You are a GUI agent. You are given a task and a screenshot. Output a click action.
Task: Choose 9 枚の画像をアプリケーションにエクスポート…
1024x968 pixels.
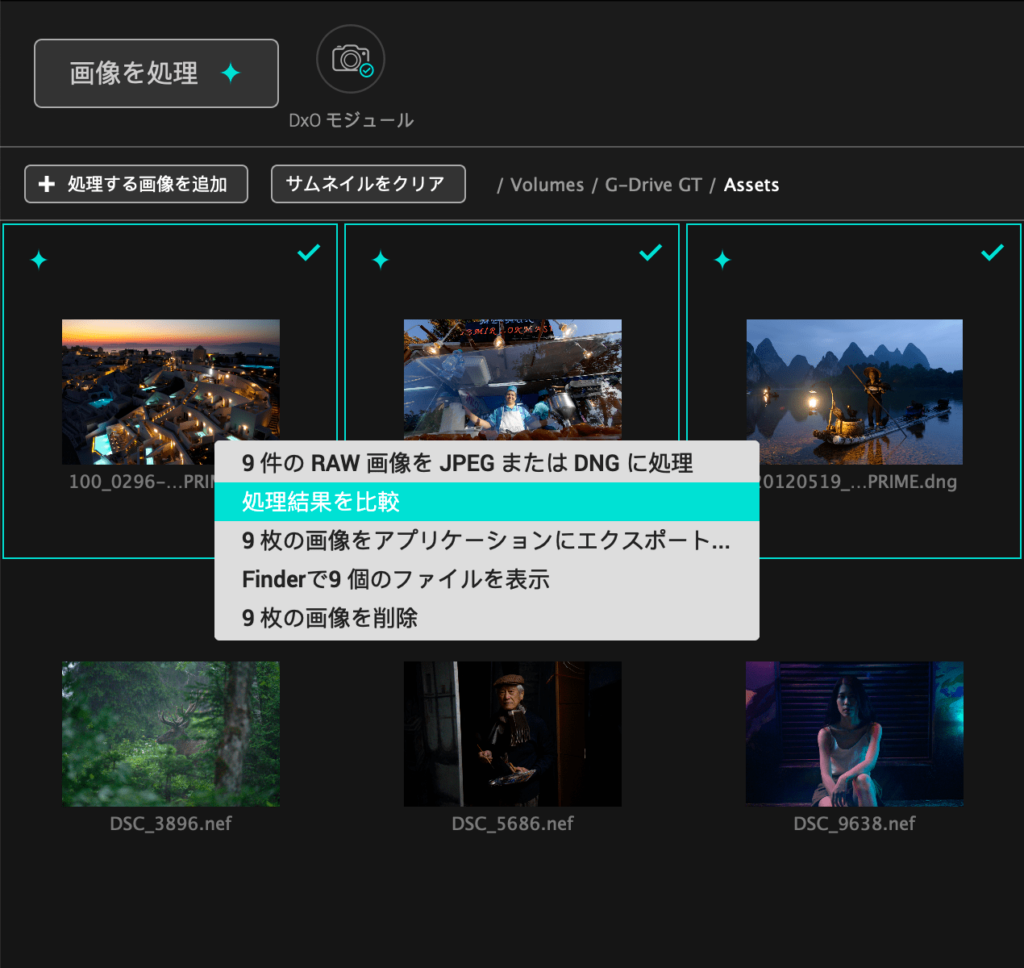pos(487,540)
